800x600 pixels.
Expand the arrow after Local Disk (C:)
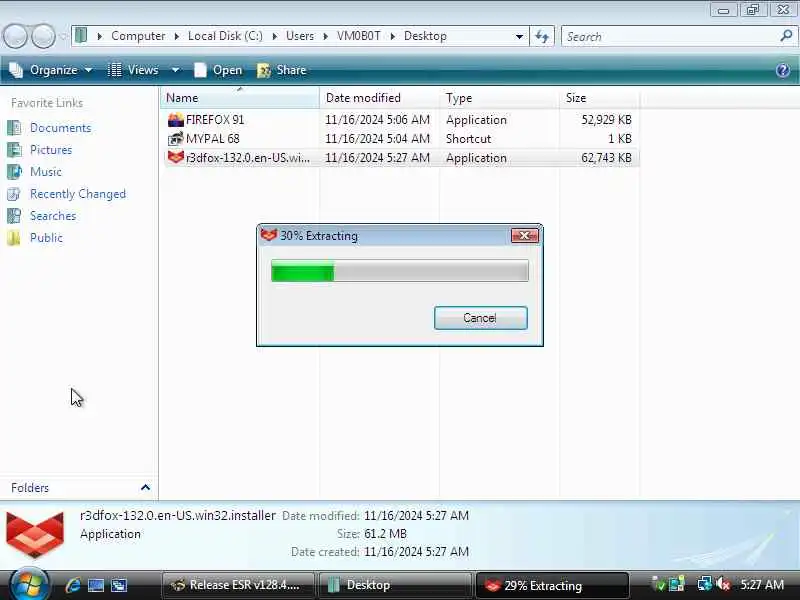[274, 36]
